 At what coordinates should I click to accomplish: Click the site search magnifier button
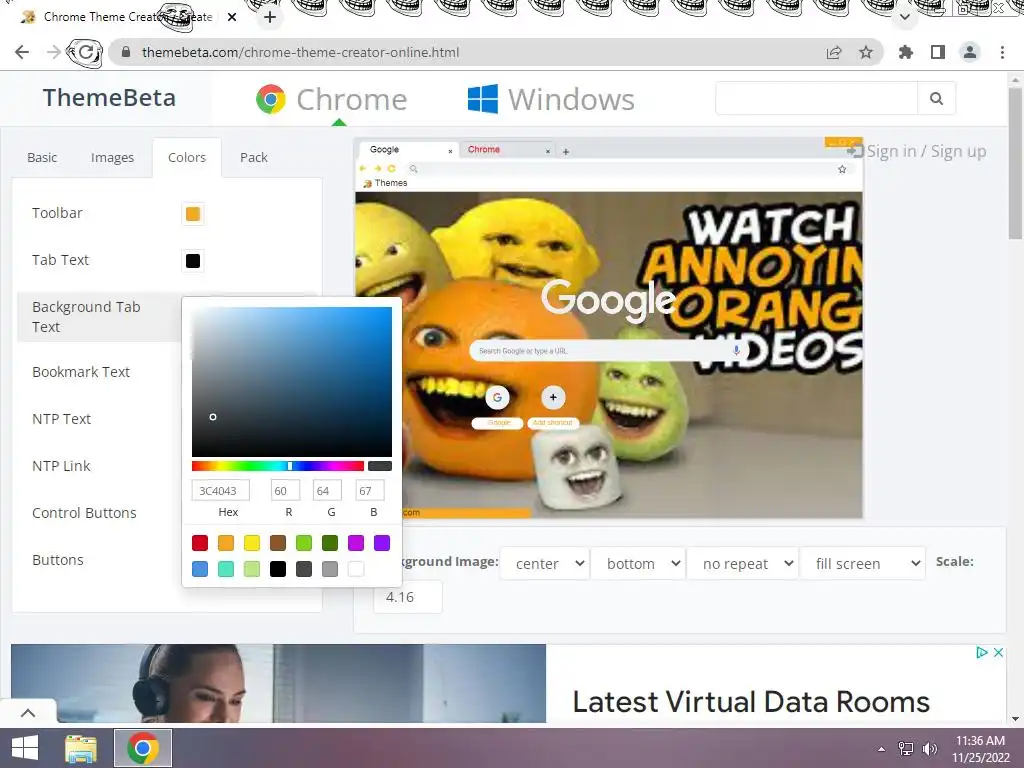(936, 98)
